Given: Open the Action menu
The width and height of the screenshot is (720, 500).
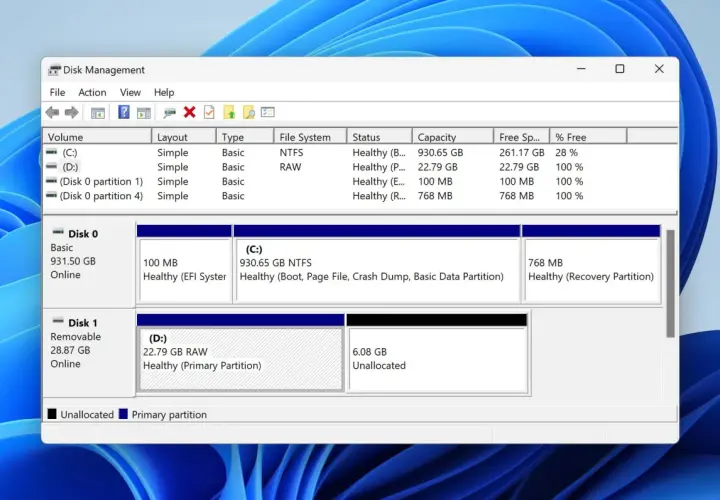Looking at the screenshot, I should coord(92,92).
